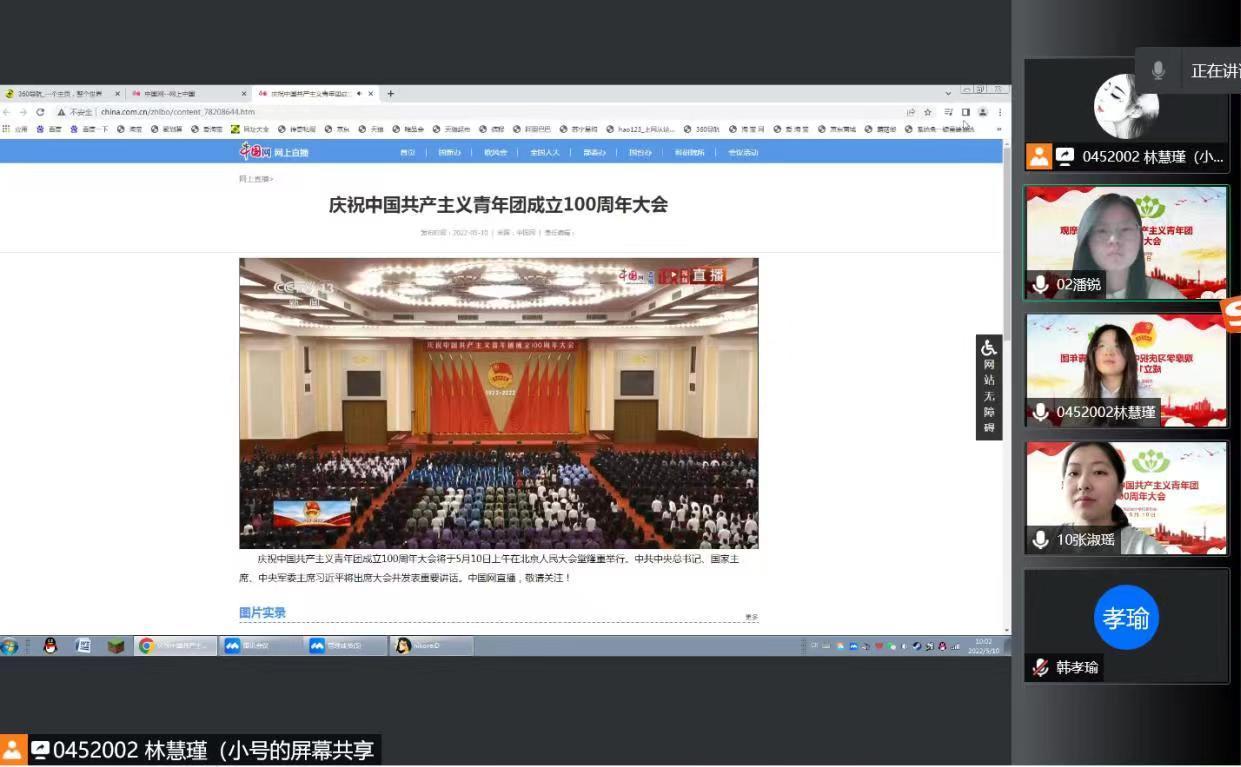Click the browser forward arrow

coord(23,112)
